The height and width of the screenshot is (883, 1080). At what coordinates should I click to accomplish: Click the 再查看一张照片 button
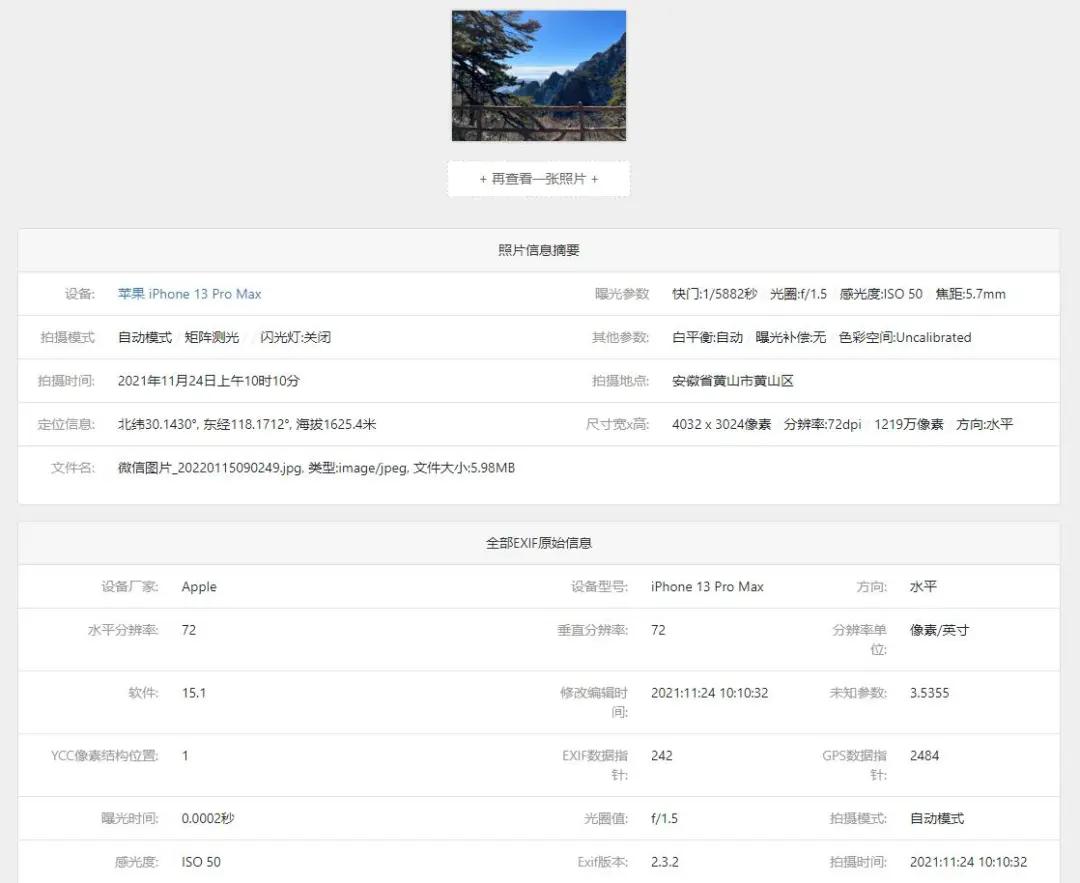click(538, 178)
